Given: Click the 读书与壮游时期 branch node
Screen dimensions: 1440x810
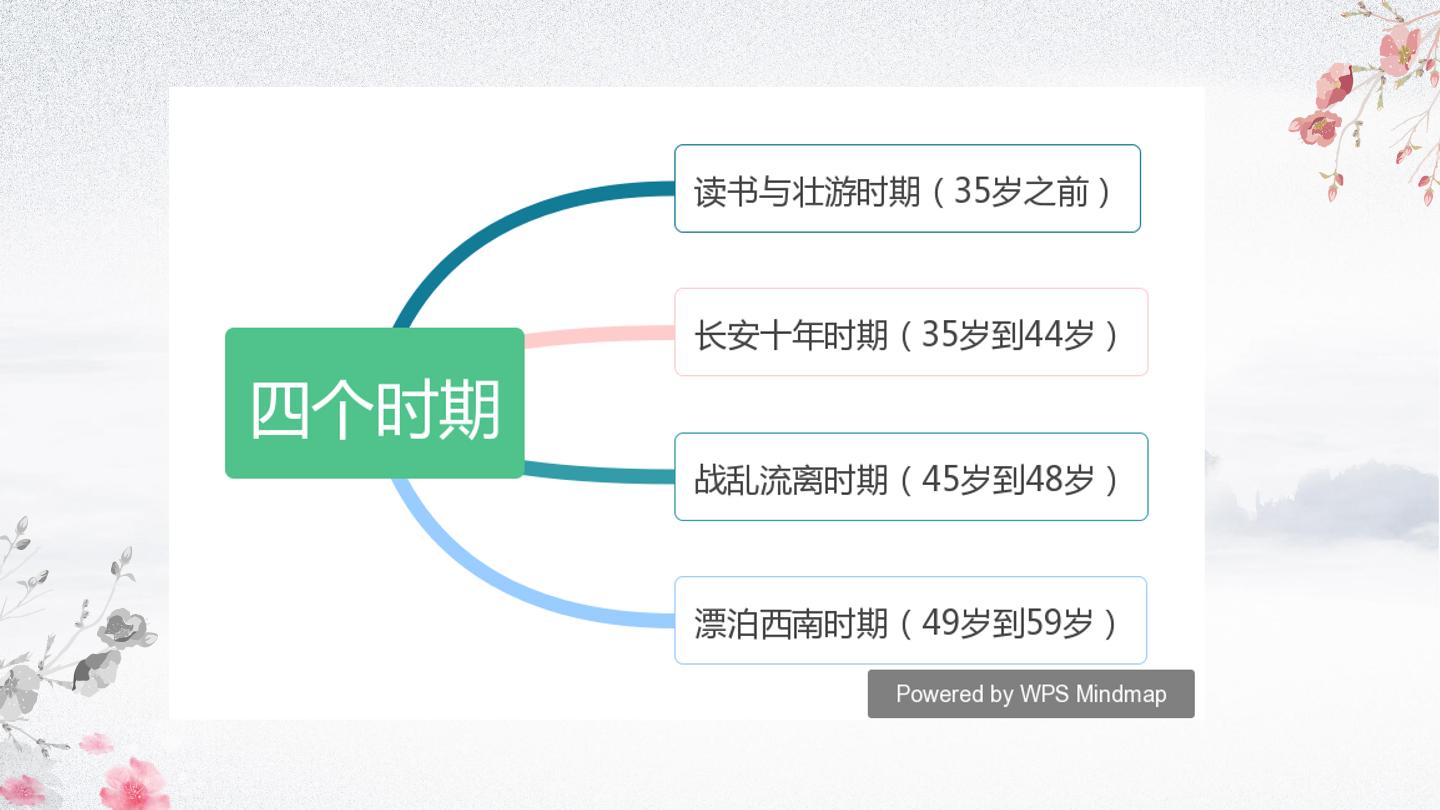Looking at the screenshot, I should pyautogui.click(x=907, y=188).
